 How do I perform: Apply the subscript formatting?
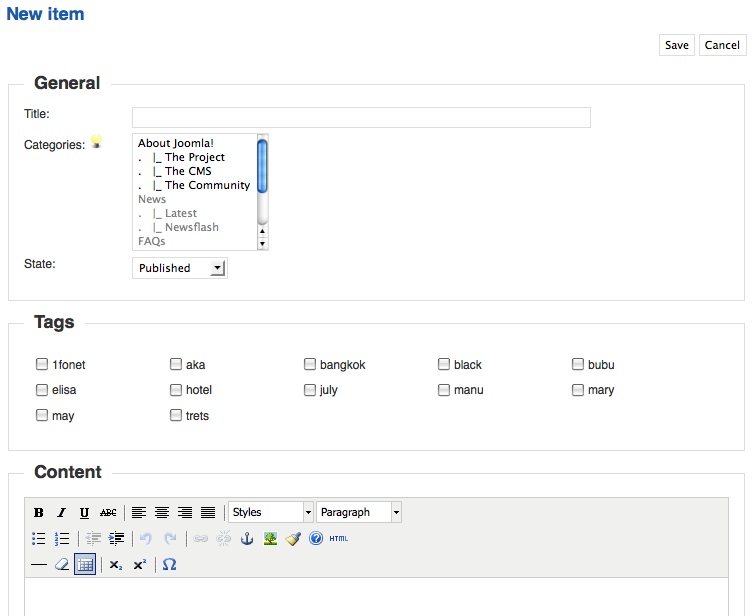point(116,565)
